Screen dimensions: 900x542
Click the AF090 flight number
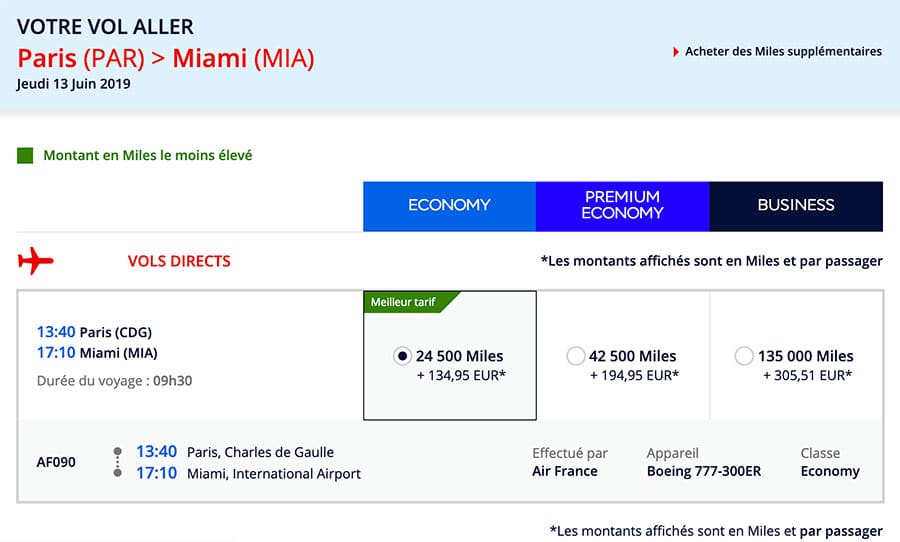click(56, 462)
